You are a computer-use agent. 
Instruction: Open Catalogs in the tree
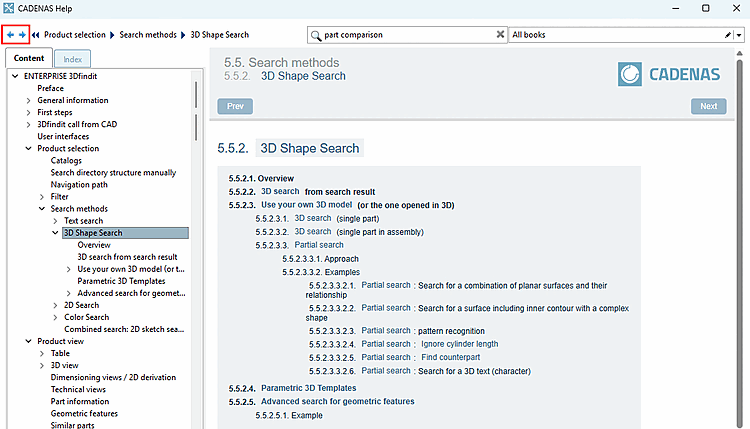tap(66, 161)
